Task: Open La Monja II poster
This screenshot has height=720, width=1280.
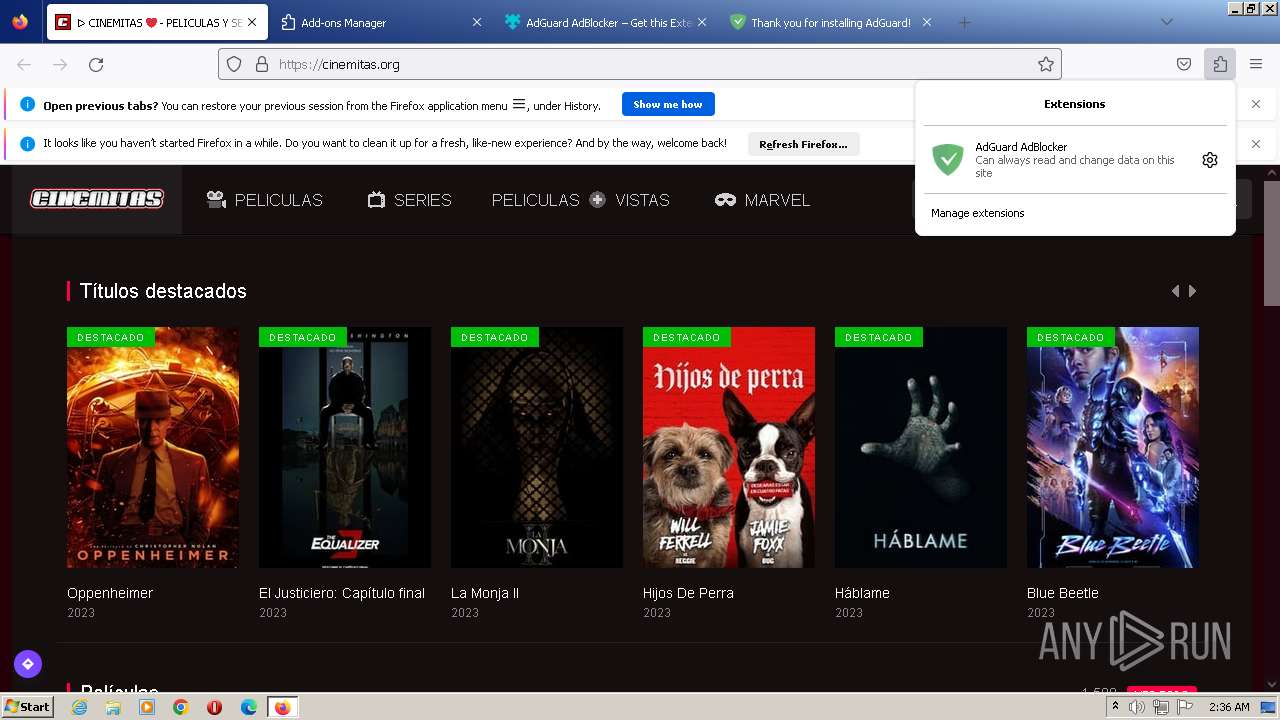Action: coord(537,447)
